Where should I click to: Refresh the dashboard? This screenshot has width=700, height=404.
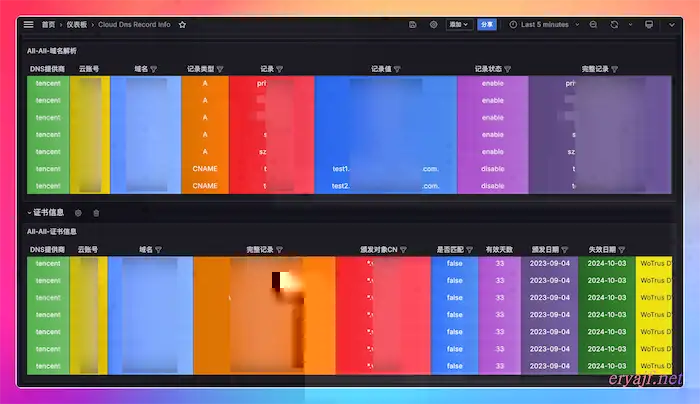(x=614, y=25)
